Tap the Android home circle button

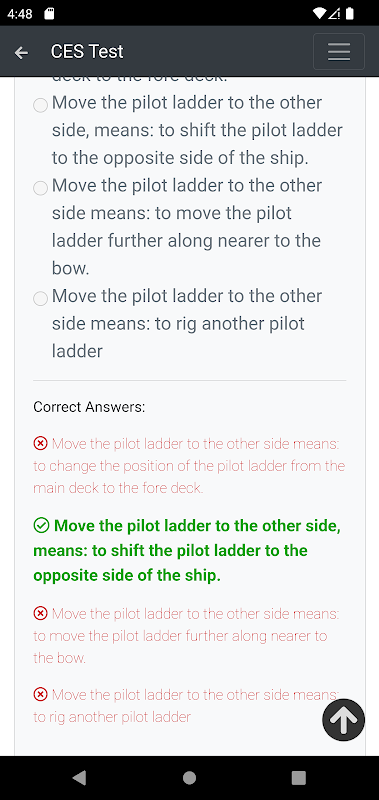pyautogui.click(x=189, y=778)
